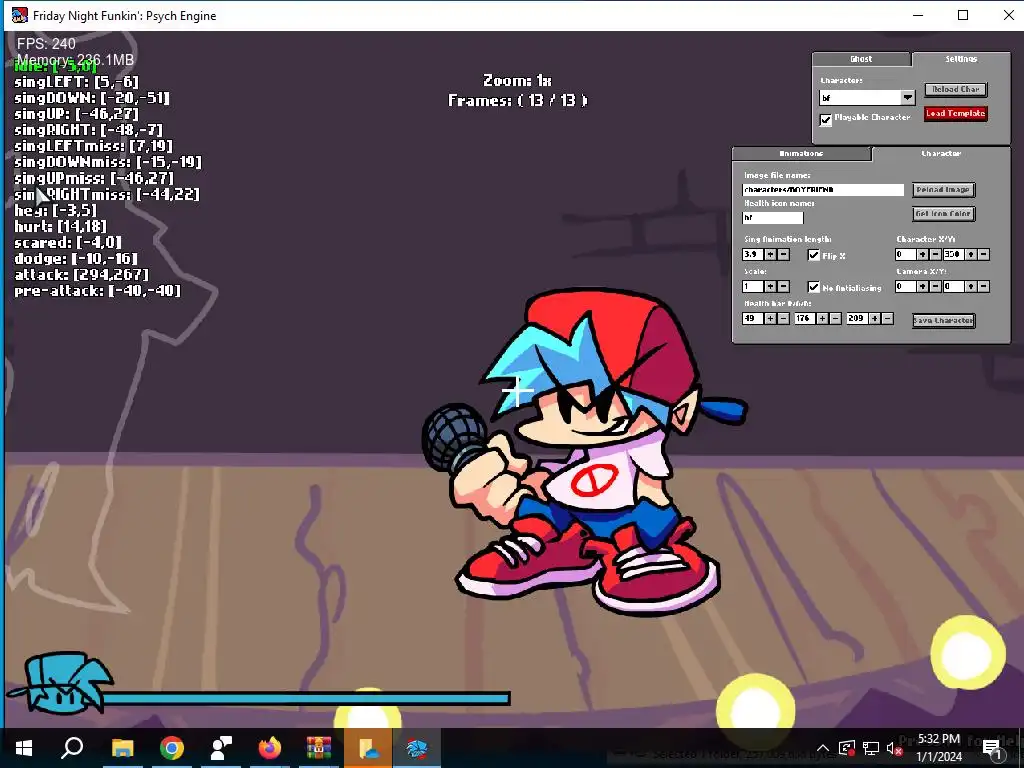The image size is (1024, 768).
Task: Click the singDOWNmiss: [-15,-19] text
Action: tap(108, 162)
